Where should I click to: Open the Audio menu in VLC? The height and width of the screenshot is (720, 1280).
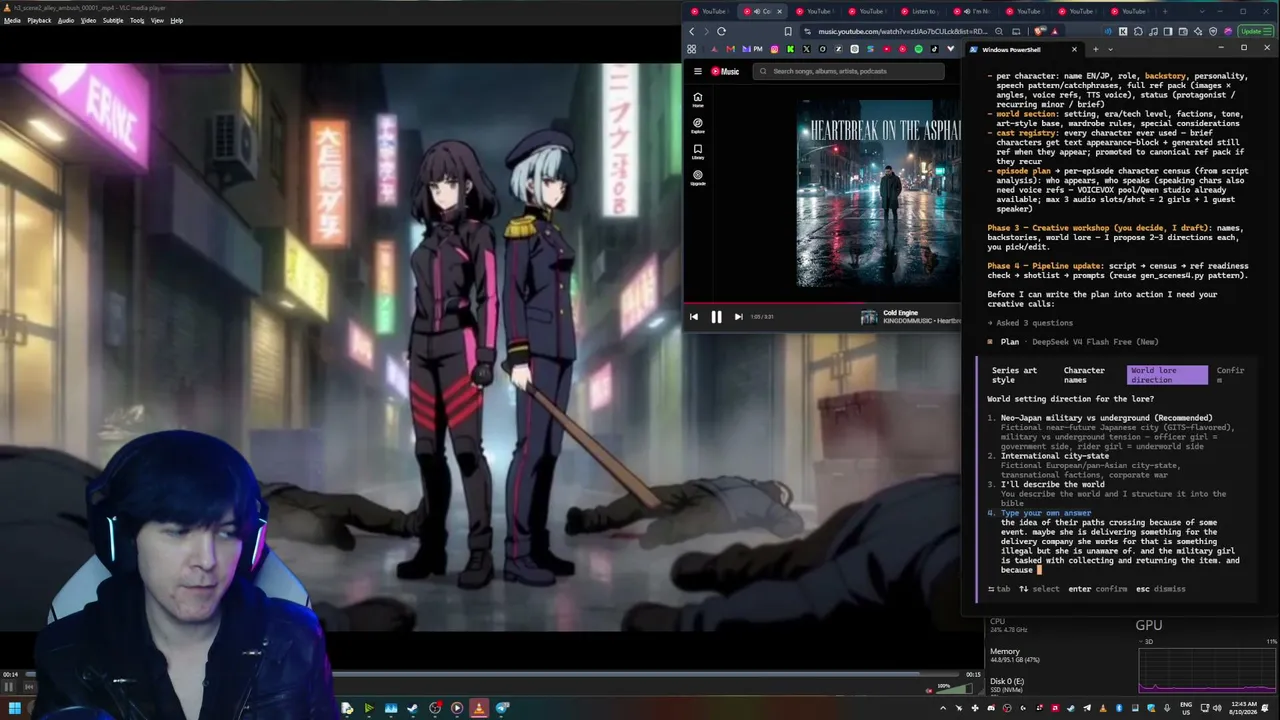(x=66, y=20)
